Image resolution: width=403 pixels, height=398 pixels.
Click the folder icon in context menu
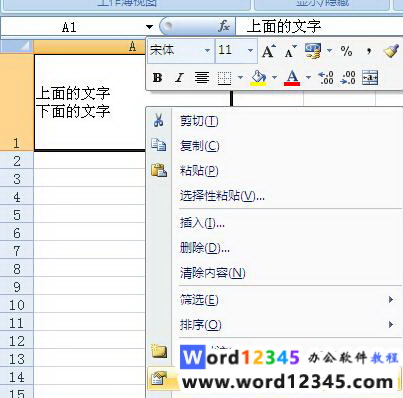[x=159, y=351]
